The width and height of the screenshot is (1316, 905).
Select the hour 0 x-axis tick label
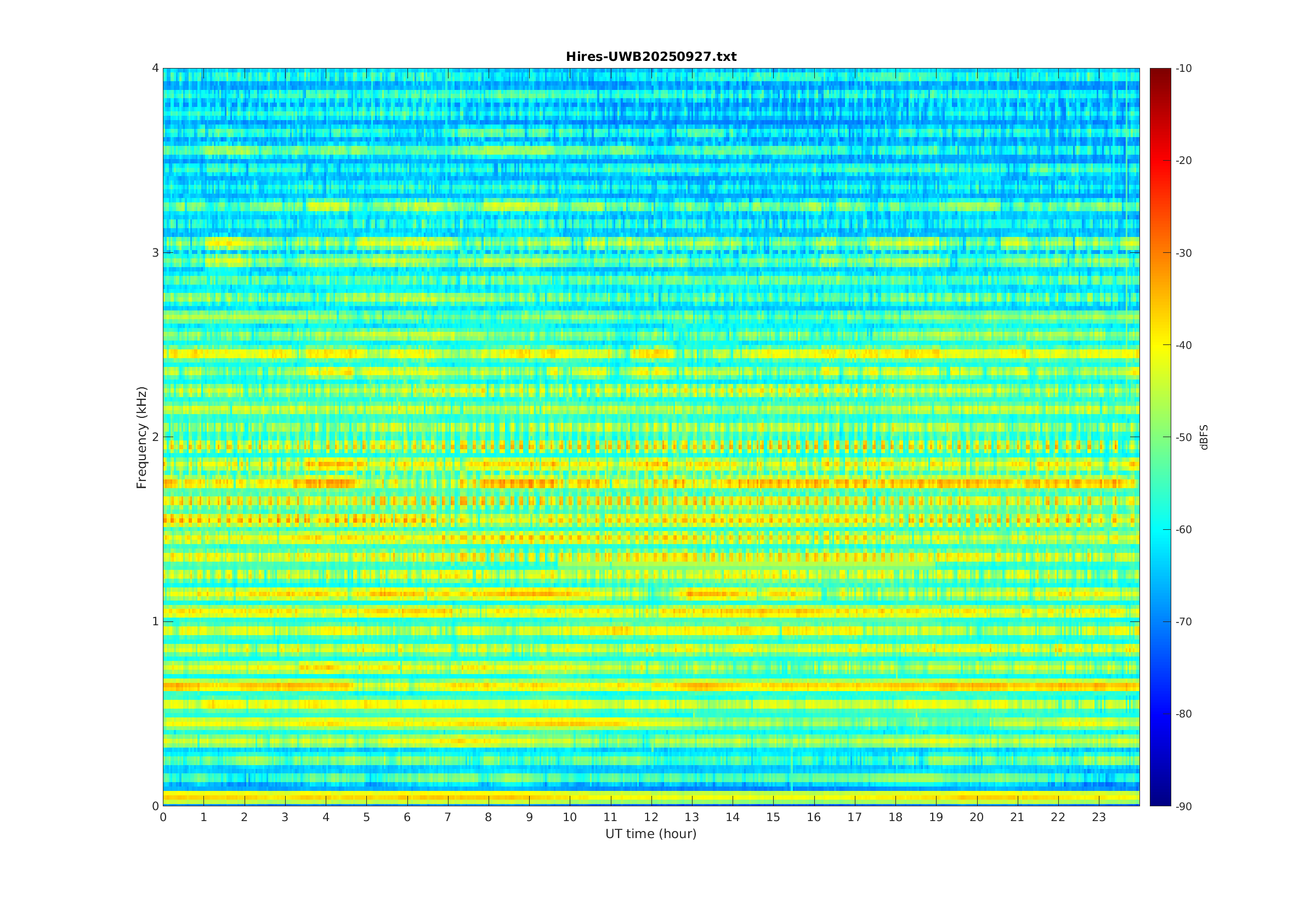point(163,818)
